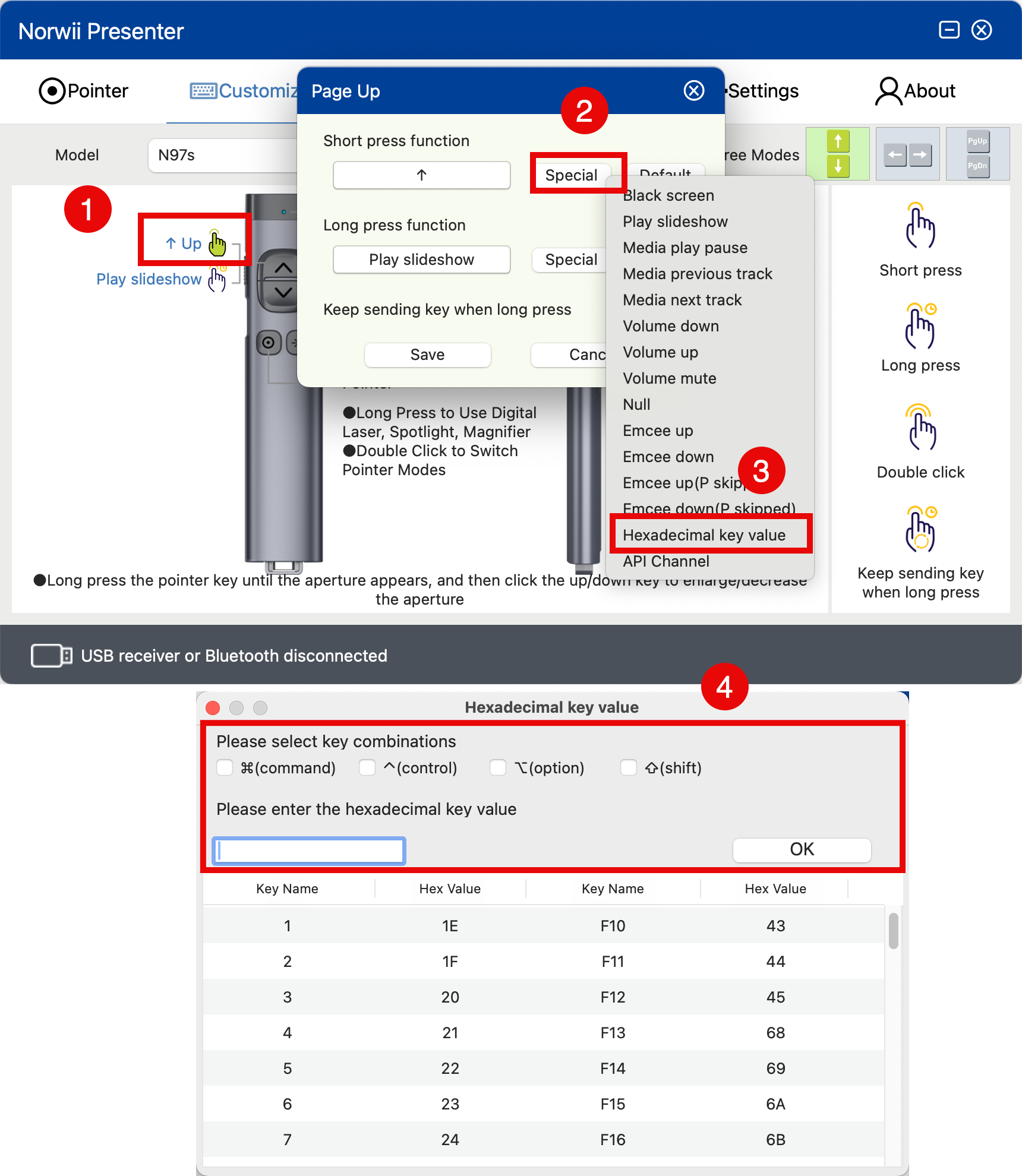The image size is (1022, 1176).
Task: Click the Double click hand icon
Action: tap(920, 428)
